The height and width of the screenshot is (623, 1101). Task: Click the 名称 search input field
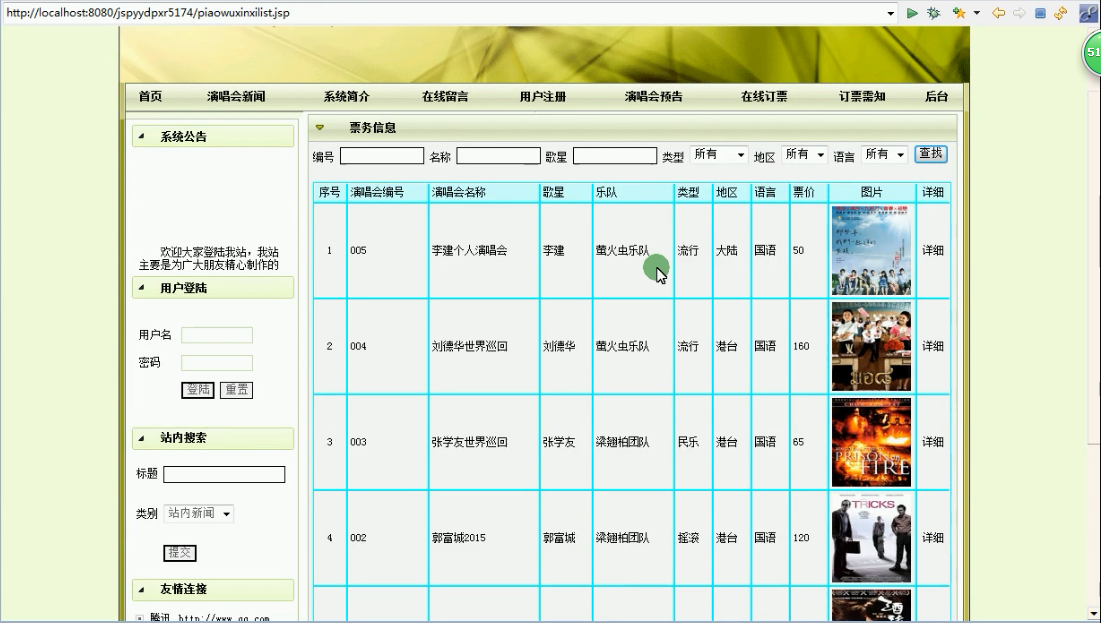coord(499,156)
